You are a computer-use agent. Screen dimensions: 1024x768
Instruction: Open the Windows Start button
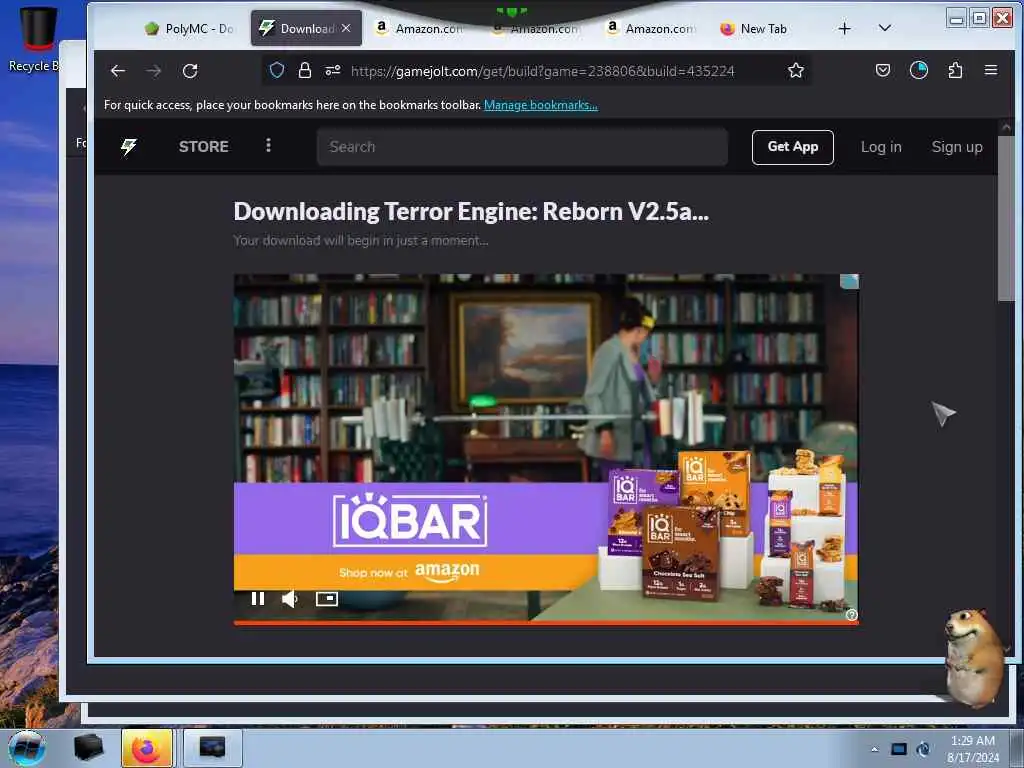click(x=27, y=748)
